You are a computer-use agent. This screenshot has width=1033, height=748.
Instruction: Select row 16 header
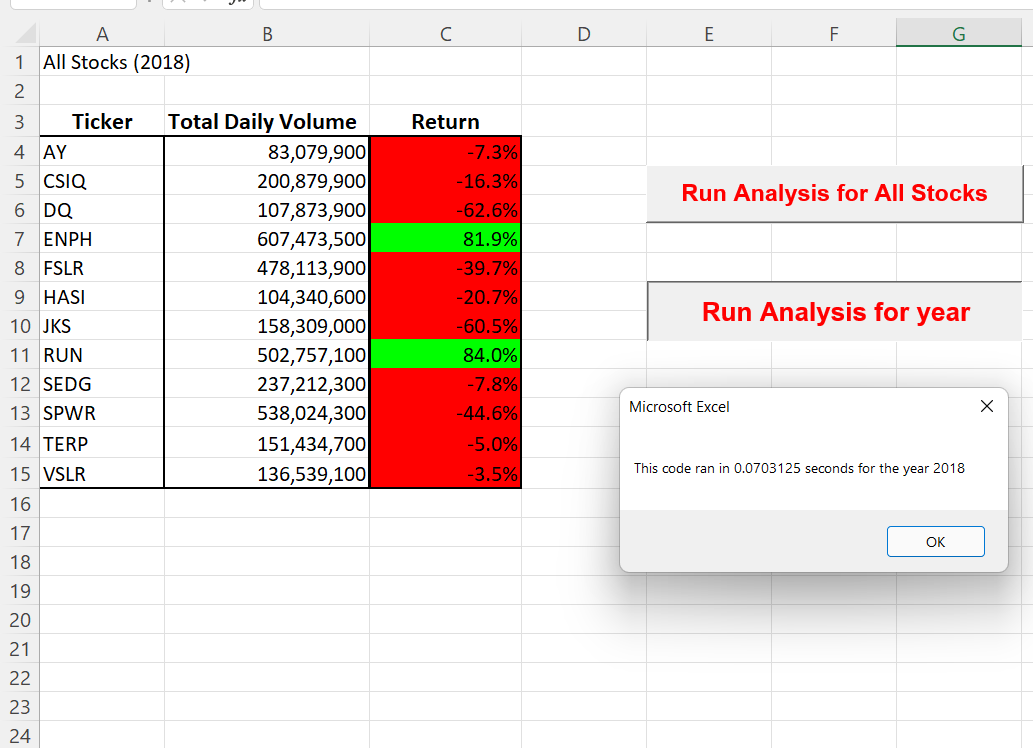(20, 504)
